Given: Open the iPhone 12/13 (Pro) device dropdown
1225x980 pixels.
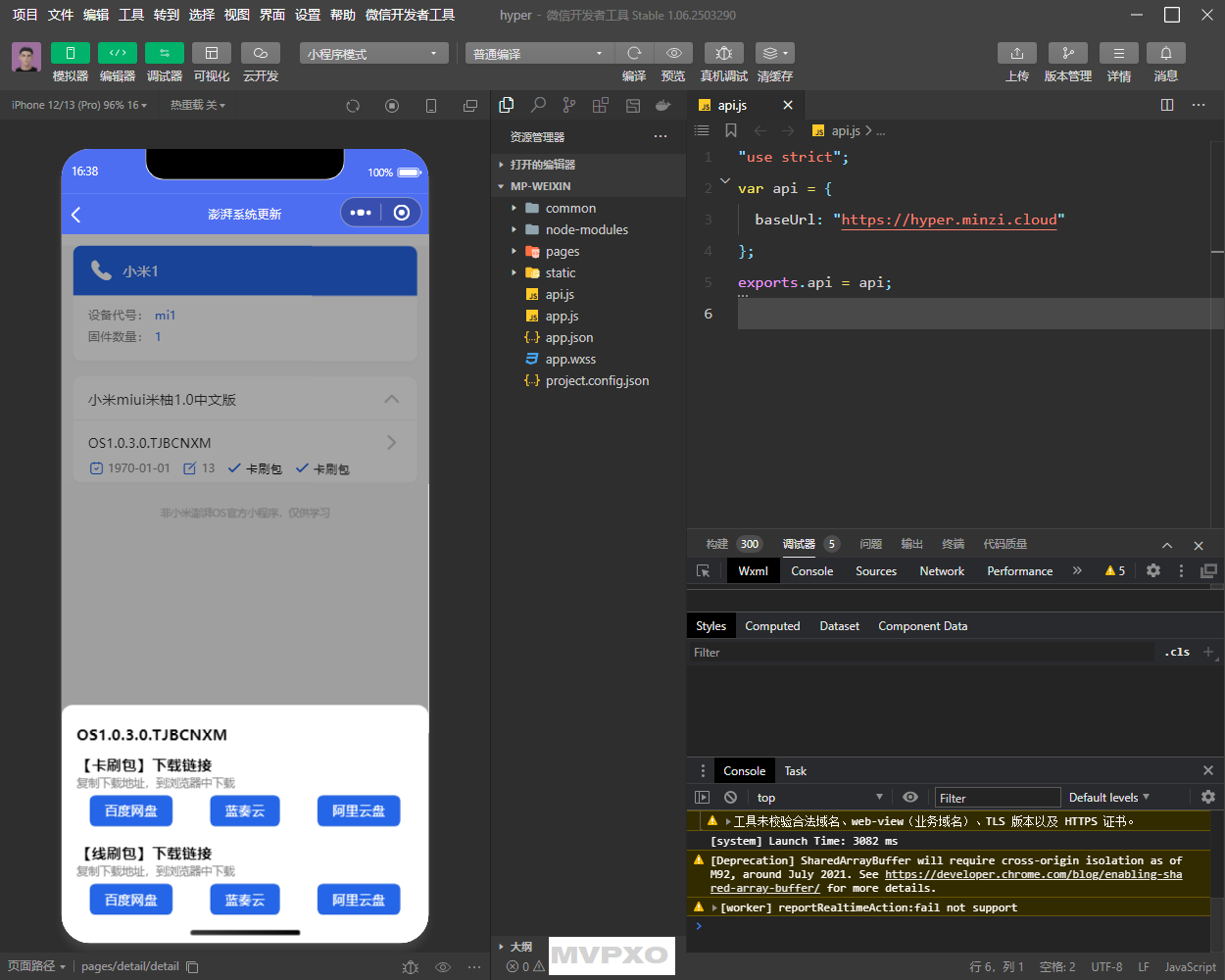Looking at the screenshot, I should 79,105.
